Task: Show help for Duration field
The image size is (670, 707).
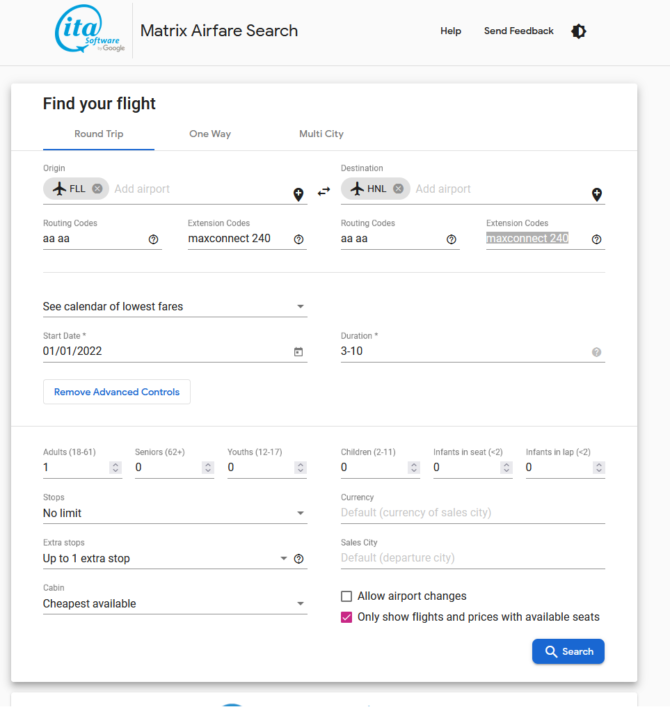Action: (597, 352)
